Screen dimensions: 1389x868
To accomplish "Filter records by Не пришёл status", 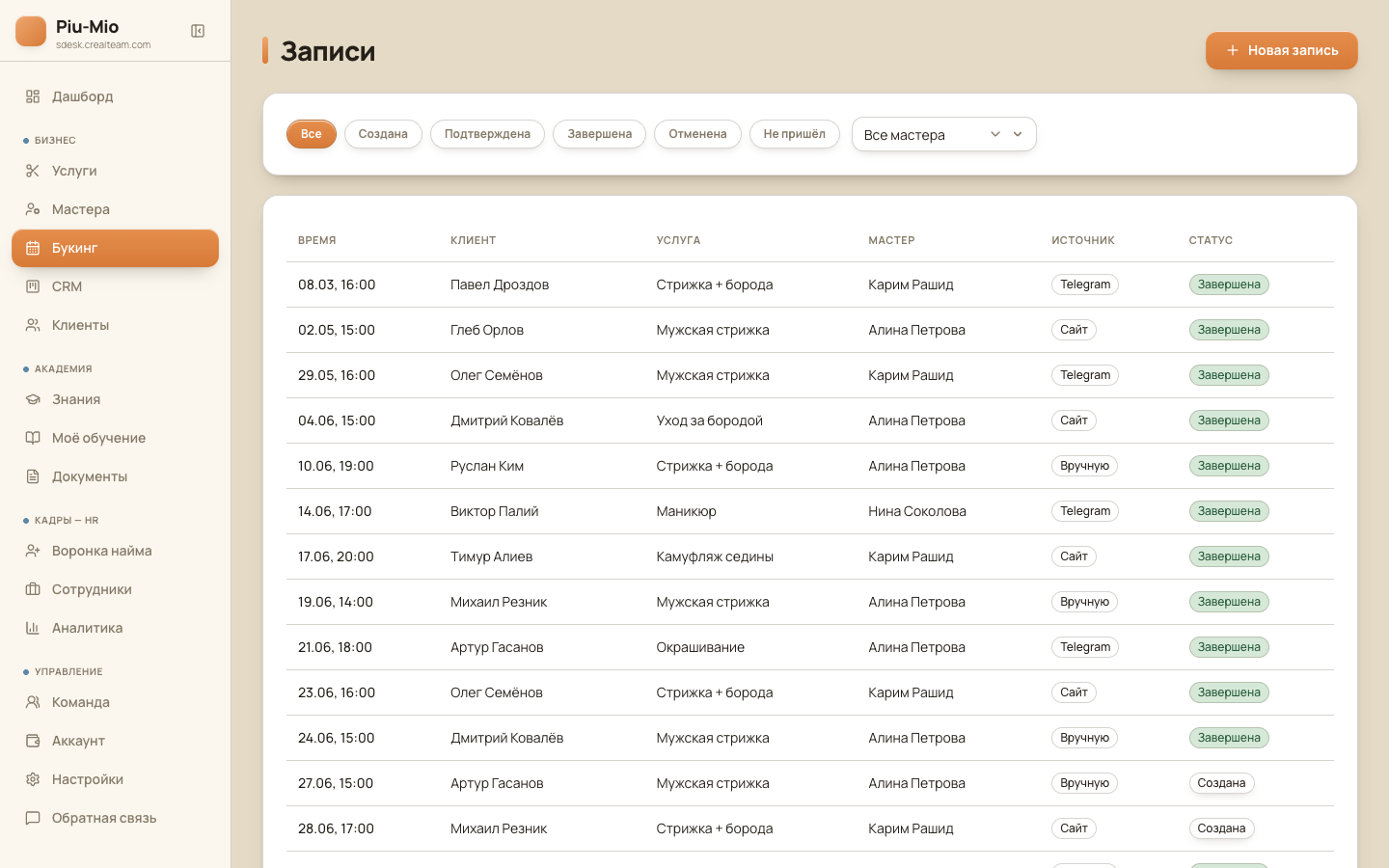I will click(794, 134).
